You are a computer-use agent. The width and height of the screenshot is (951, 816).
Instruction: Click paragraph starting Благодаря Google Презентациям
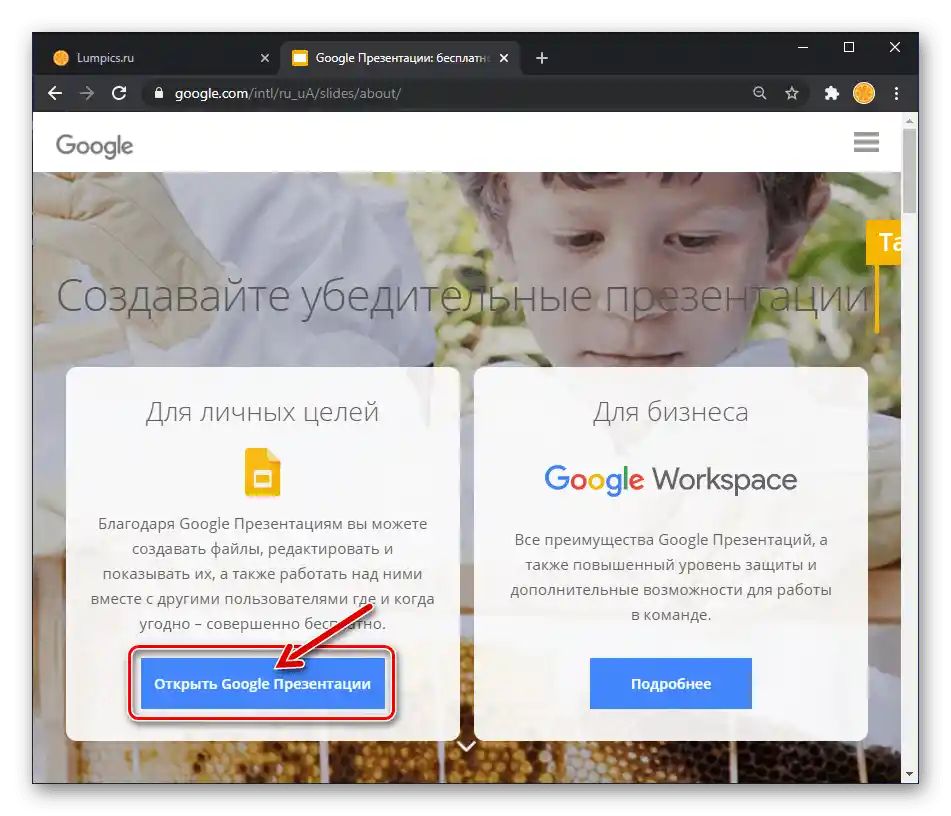pyautogui.click(x=263, y=573)
